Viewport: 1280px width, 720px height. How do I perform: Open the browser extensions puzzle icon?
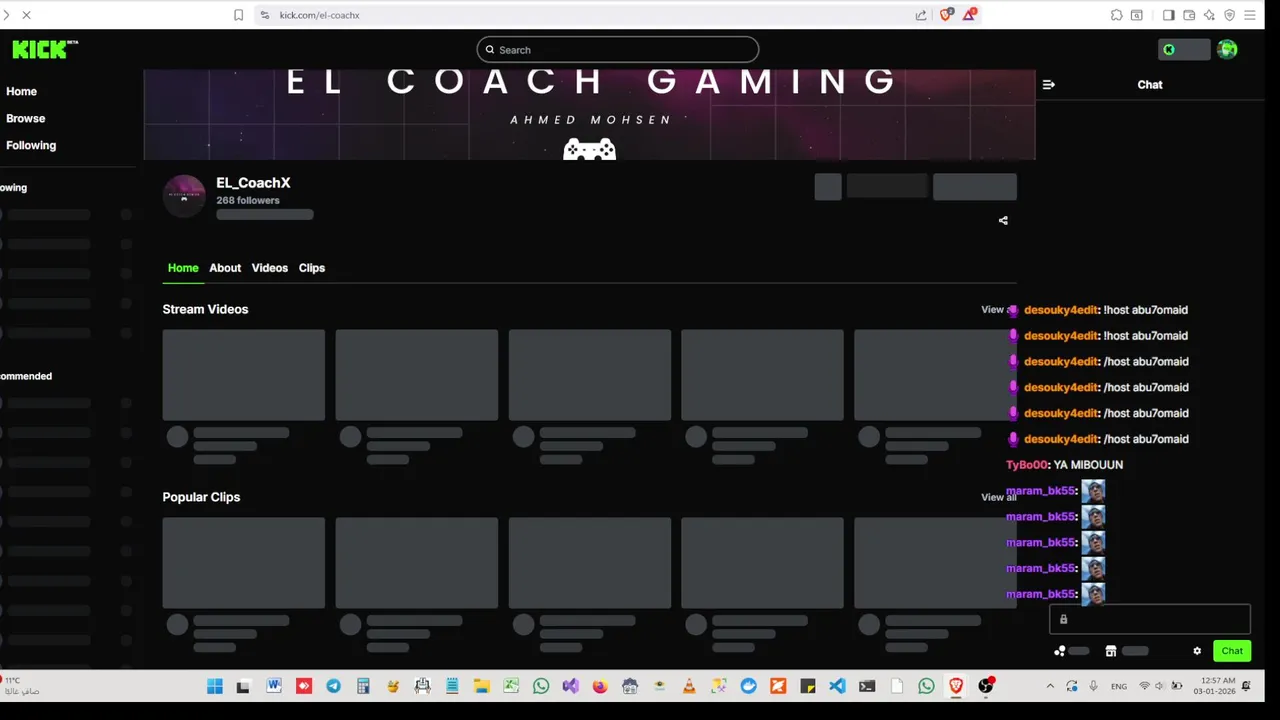(x=1116, y=15)
